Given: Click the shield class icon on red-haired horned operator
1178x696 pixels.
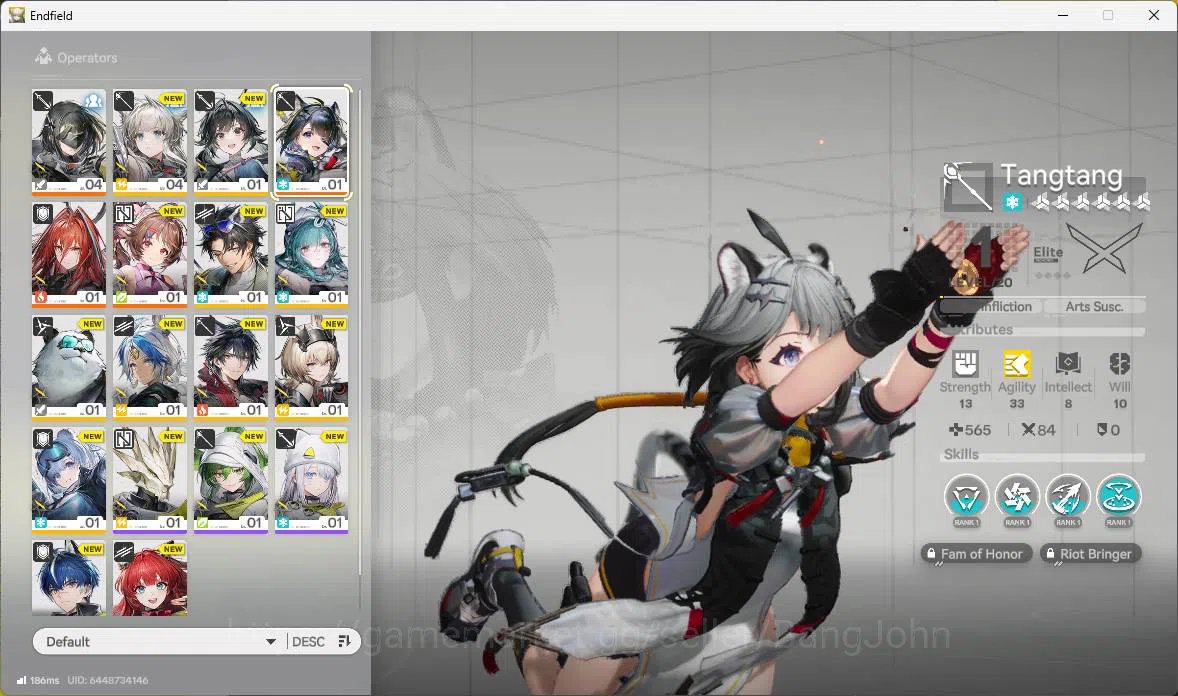Looking at the screenshot, I should point(43,213).
